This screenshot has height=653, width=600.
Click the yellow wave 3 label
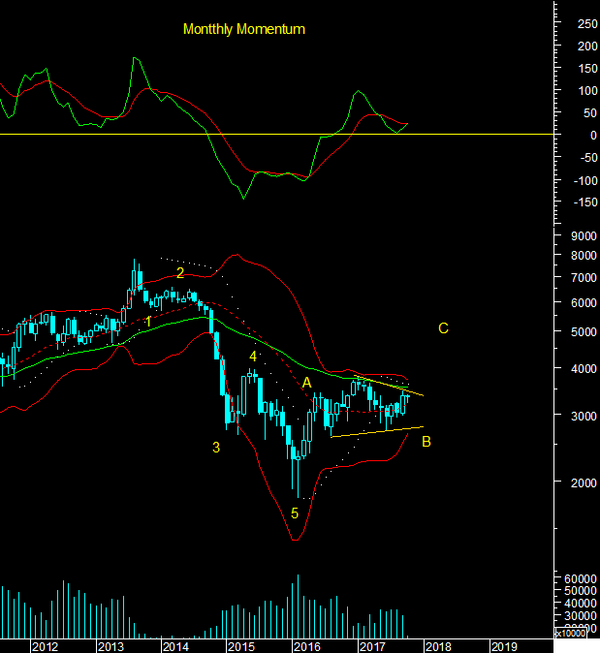tap(216, 447)
